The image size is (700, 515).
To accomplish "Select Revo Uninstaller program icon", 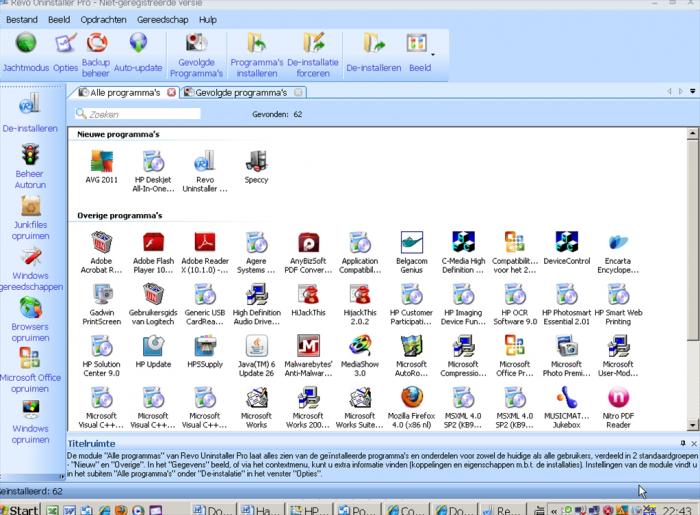I will pos(205,171).
